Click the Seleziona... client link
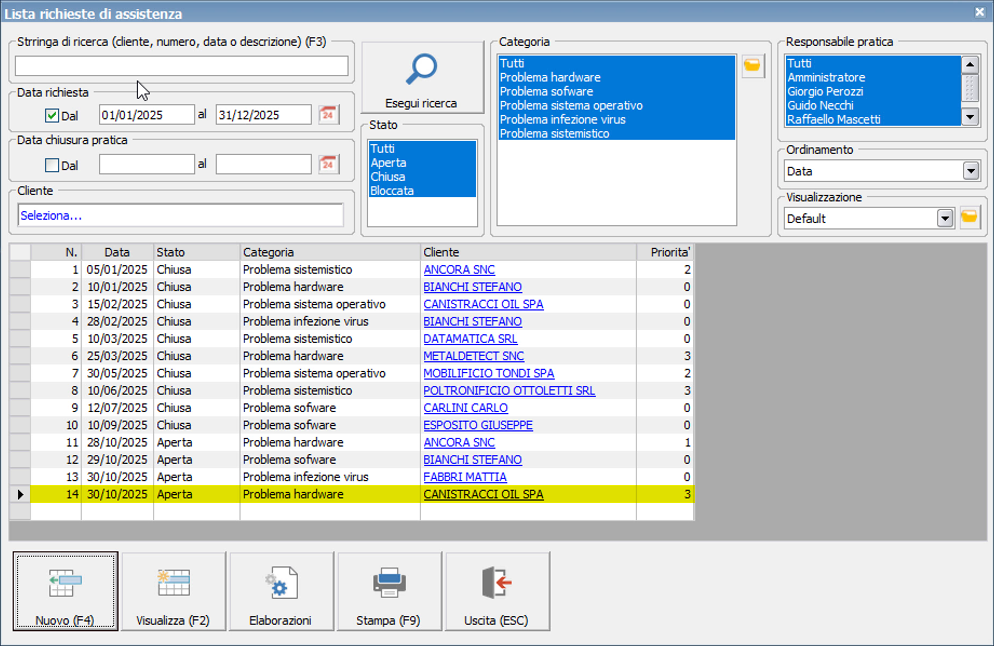The width and height of the screenshot is (994, 646). (x=51, y=215)
